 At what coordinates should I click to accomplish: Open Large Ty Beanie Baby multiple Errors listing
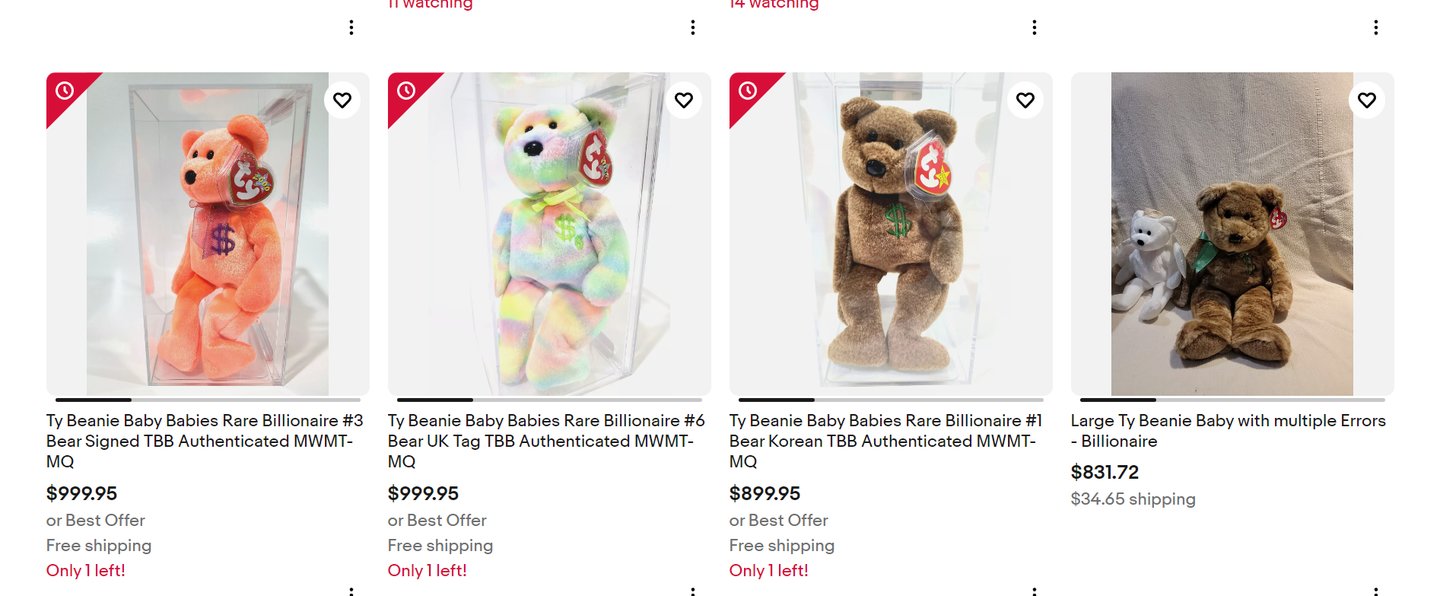[x=1228, y=431]
